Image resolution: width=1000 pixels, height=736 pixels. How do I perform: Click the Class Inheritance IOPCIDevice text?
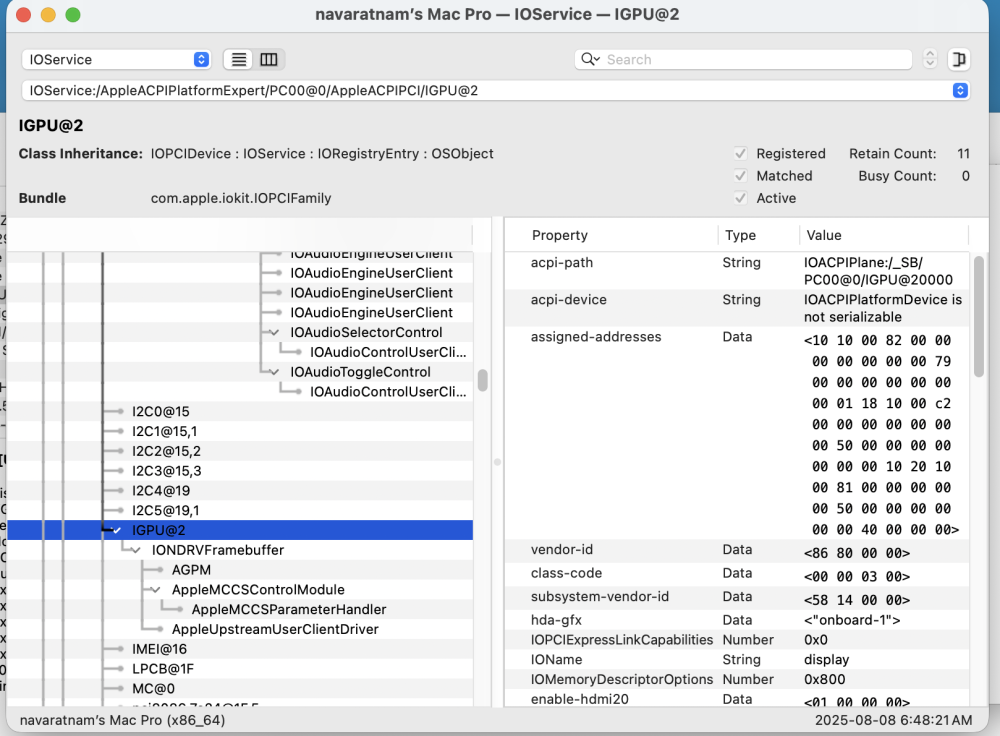point(191,154)
